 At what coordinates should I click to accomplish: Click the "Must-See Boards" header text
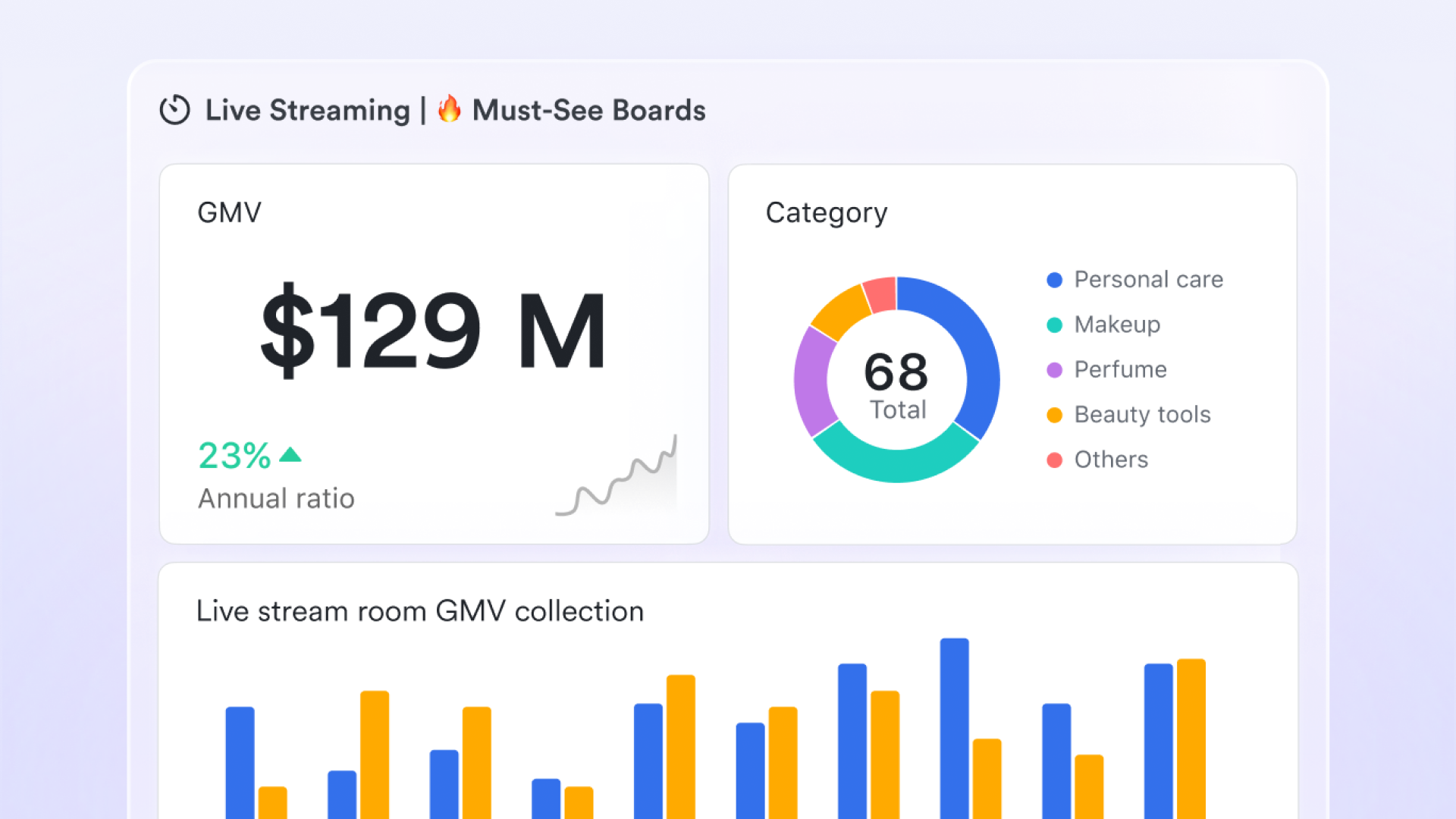(589, 110)
